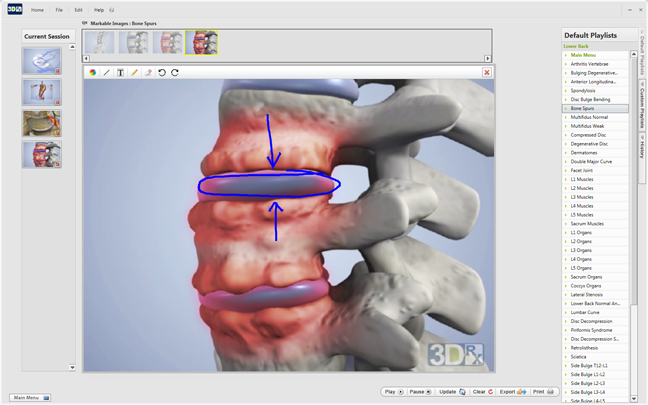Select the second spine thumbnail in filmstrip
Viewport: 648px width, 405px height.
[x=133, y=42]
